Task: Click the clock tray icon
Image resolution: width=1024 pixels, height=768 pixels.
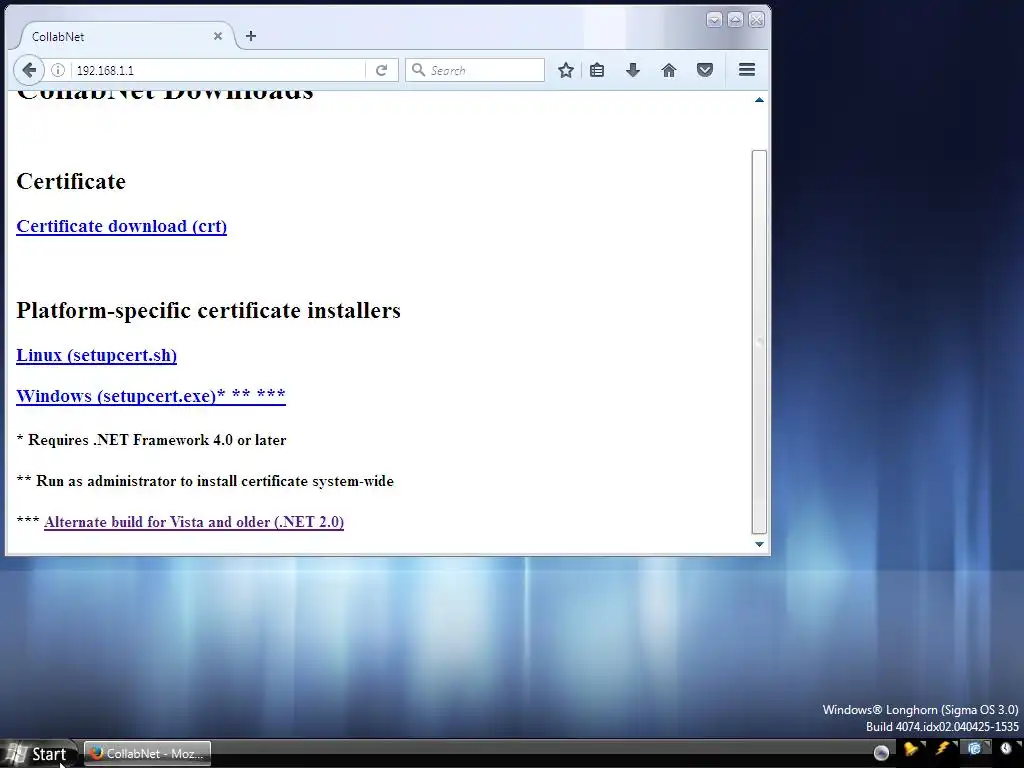Action: tap(1006, 749)
